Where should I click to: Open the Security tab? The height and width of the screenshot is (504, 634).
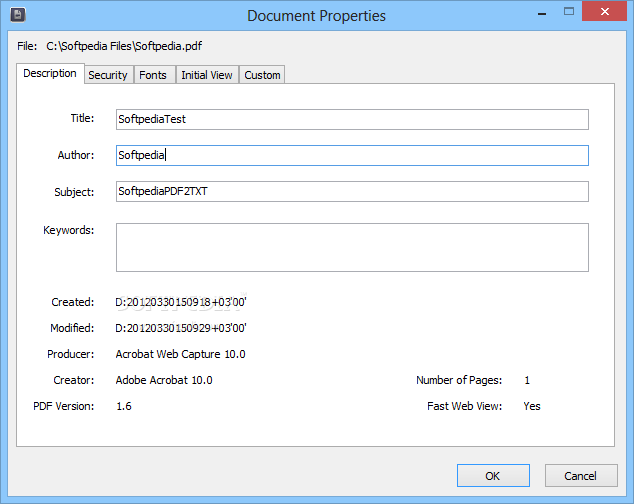108,75
